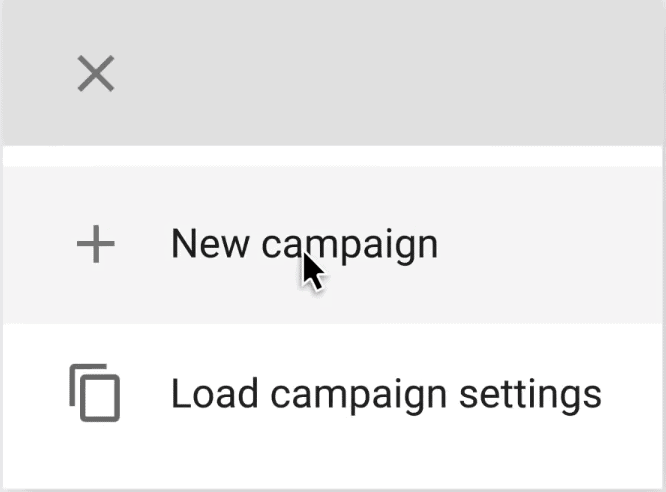Click the add icon in the highlighted row
Image resolution: width=666 pixels, height=492 pixels.
click(x=96, y=244)
